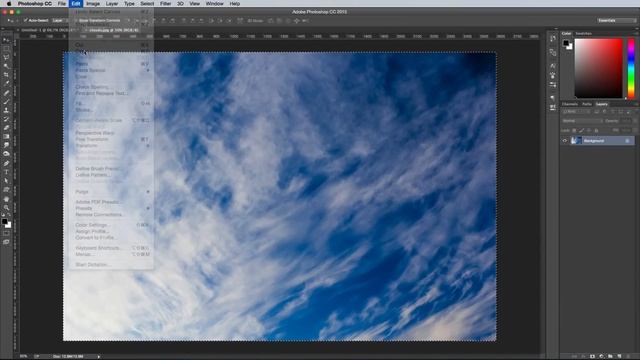
Task: Select the Brush tool
Action: point(6,101)
